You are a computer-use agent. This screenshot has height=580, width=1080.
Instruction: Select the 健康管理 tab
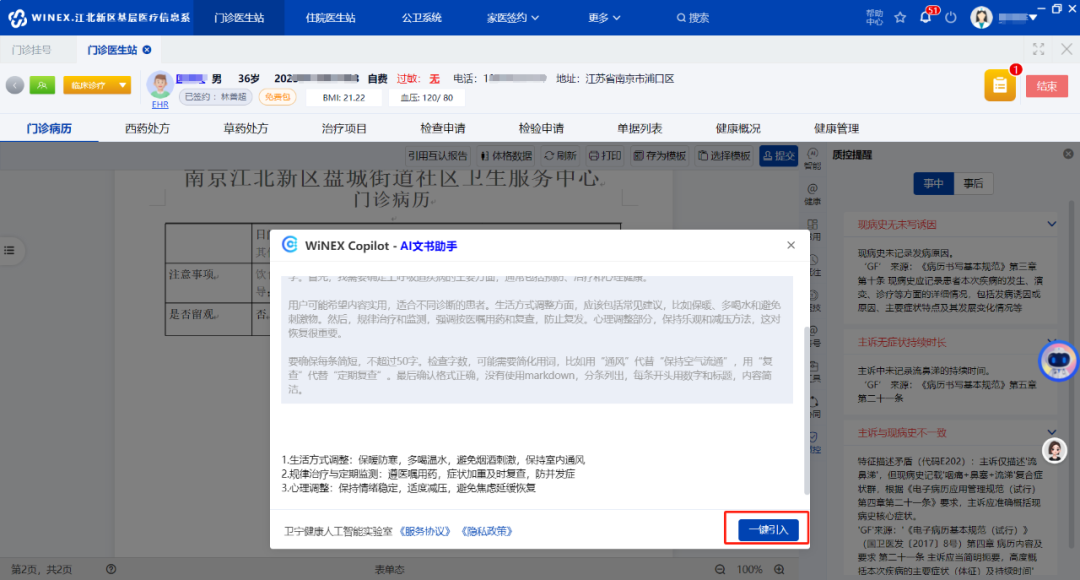coord(837,129)
